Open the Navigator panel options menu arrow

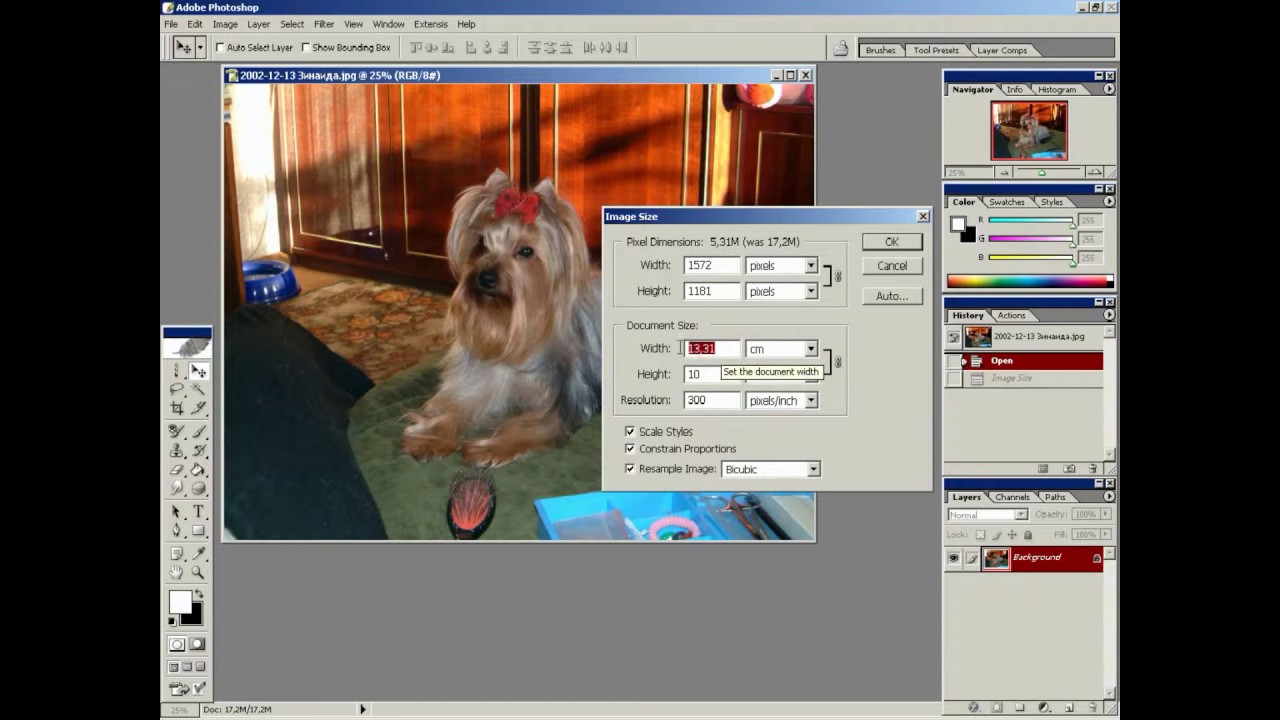click(1109, 89)
